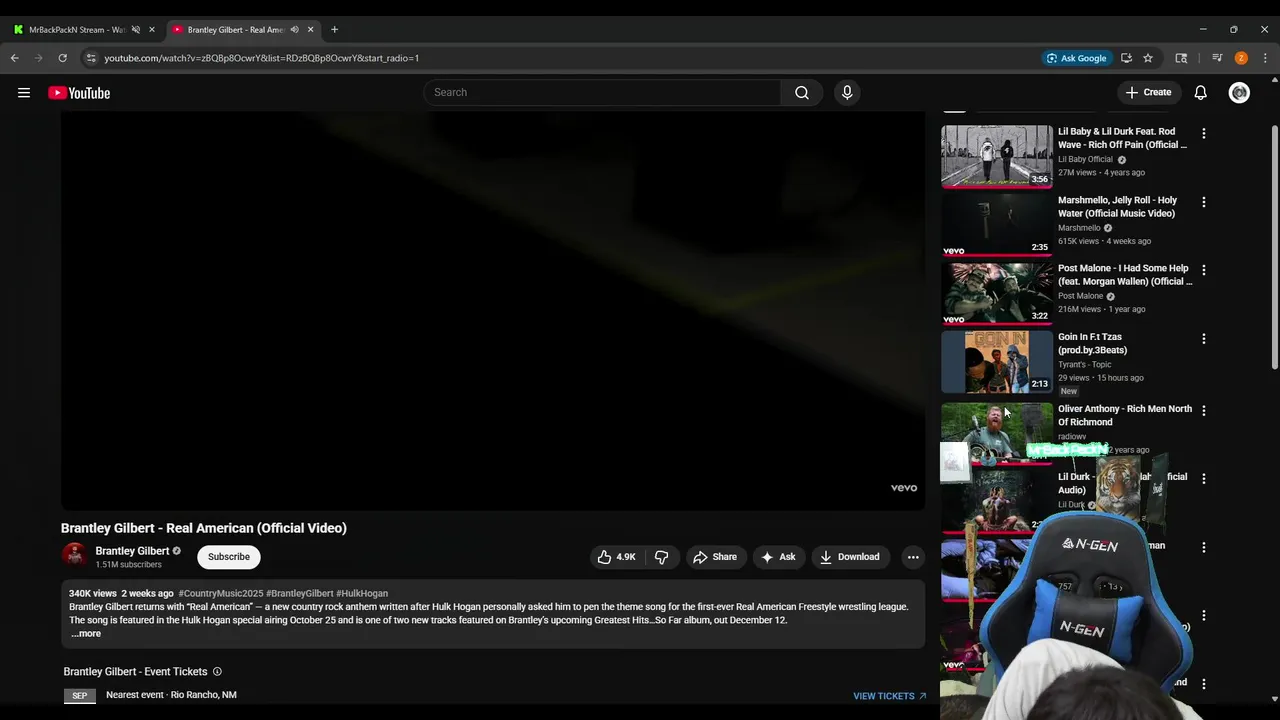Click the Marshmello channel name
Image resolution: width=1280 pixels, height=720 pixels.
click(1079, 228)
